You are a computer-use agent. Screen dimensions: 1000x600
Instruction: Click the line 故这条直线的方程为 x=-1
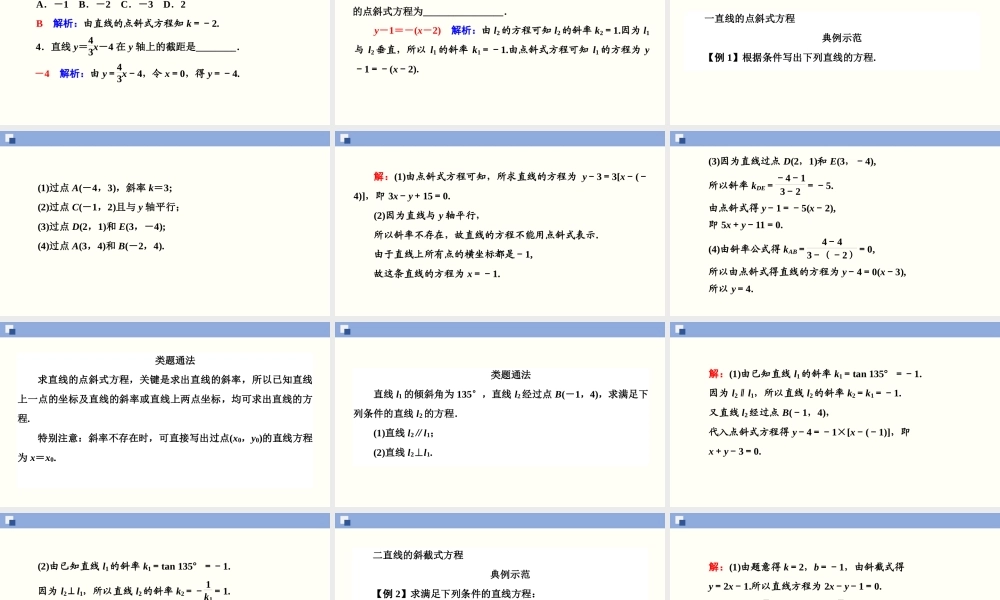[x=437, y=274]
